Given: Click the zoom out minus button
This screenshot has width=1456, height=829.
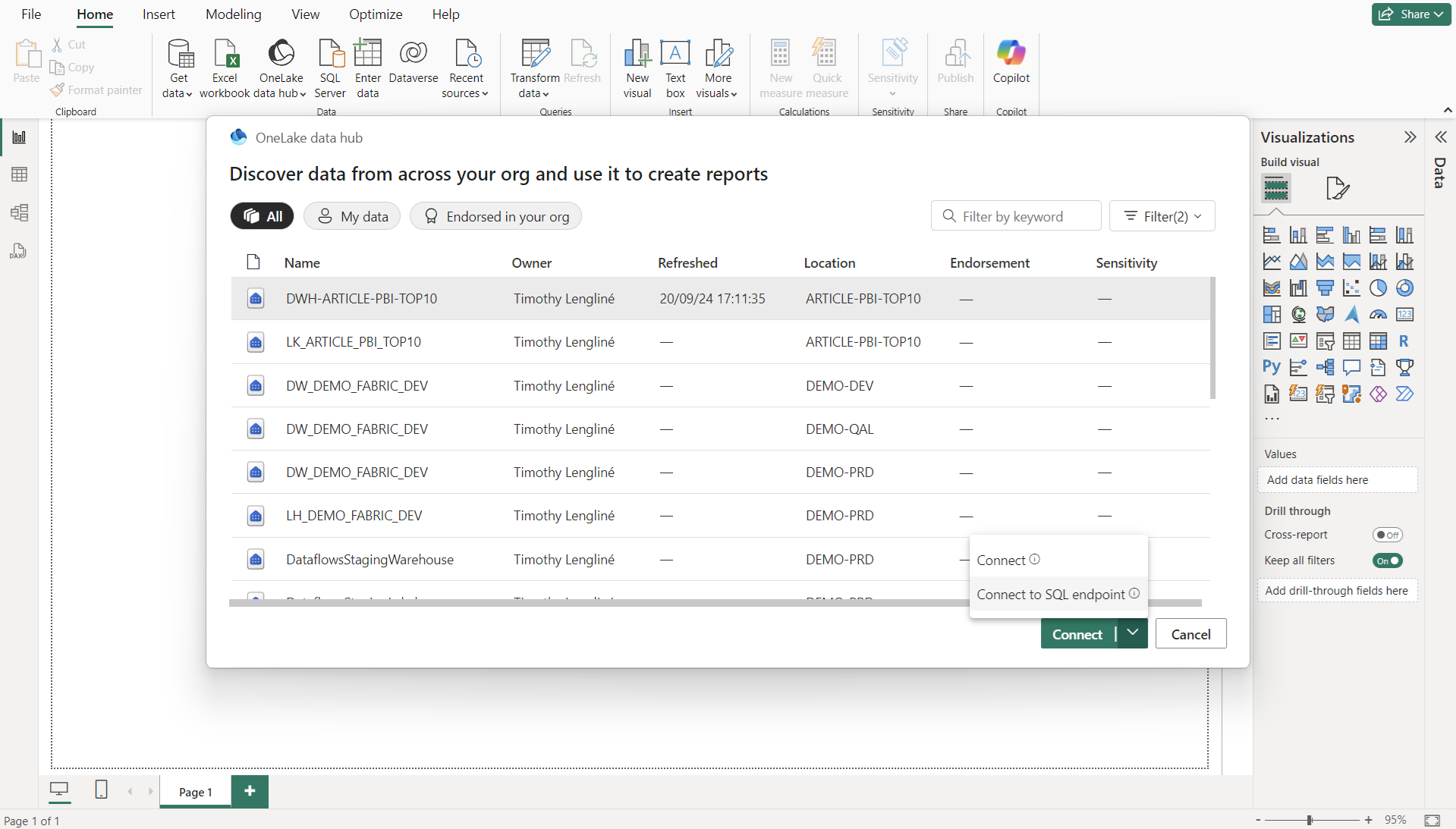Looking at the screenshot, I should click(x=1258, y=820).
